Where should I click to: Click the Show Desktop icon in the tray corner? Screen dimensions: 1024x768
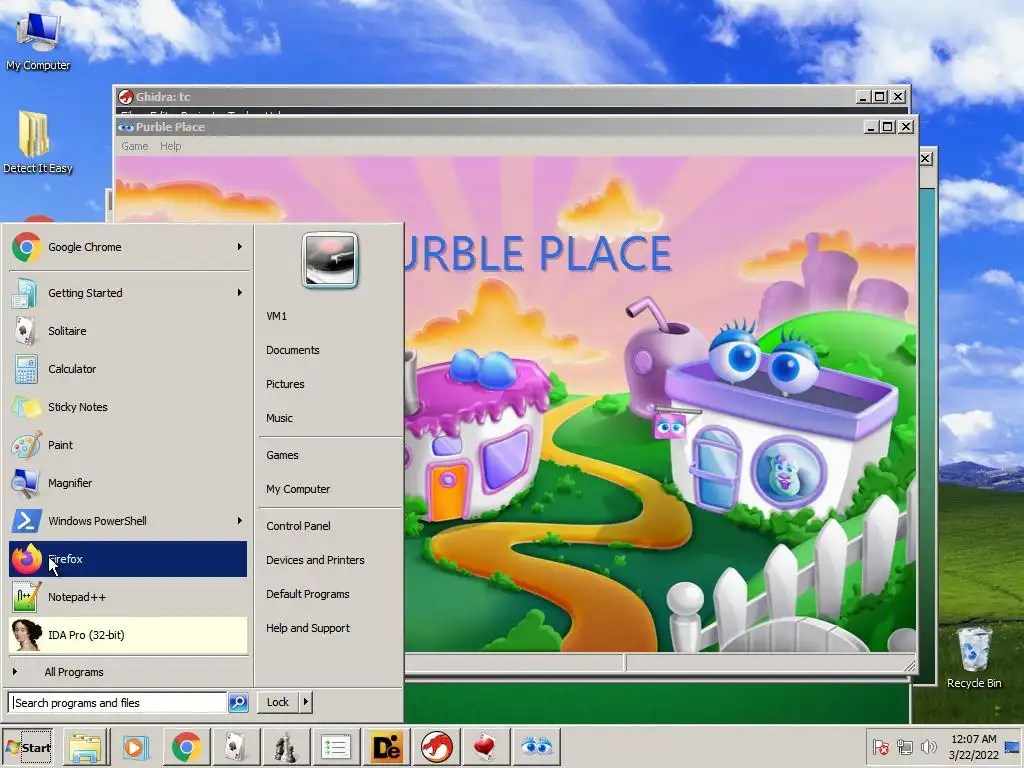click(1013, 747)
